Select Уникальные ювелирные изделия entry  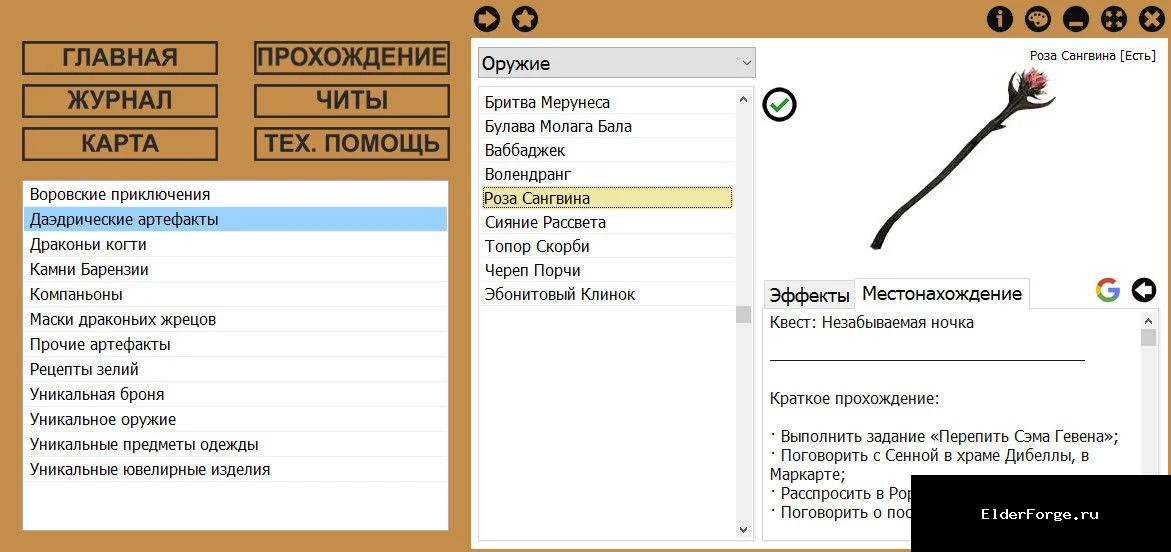pos(235,470)
